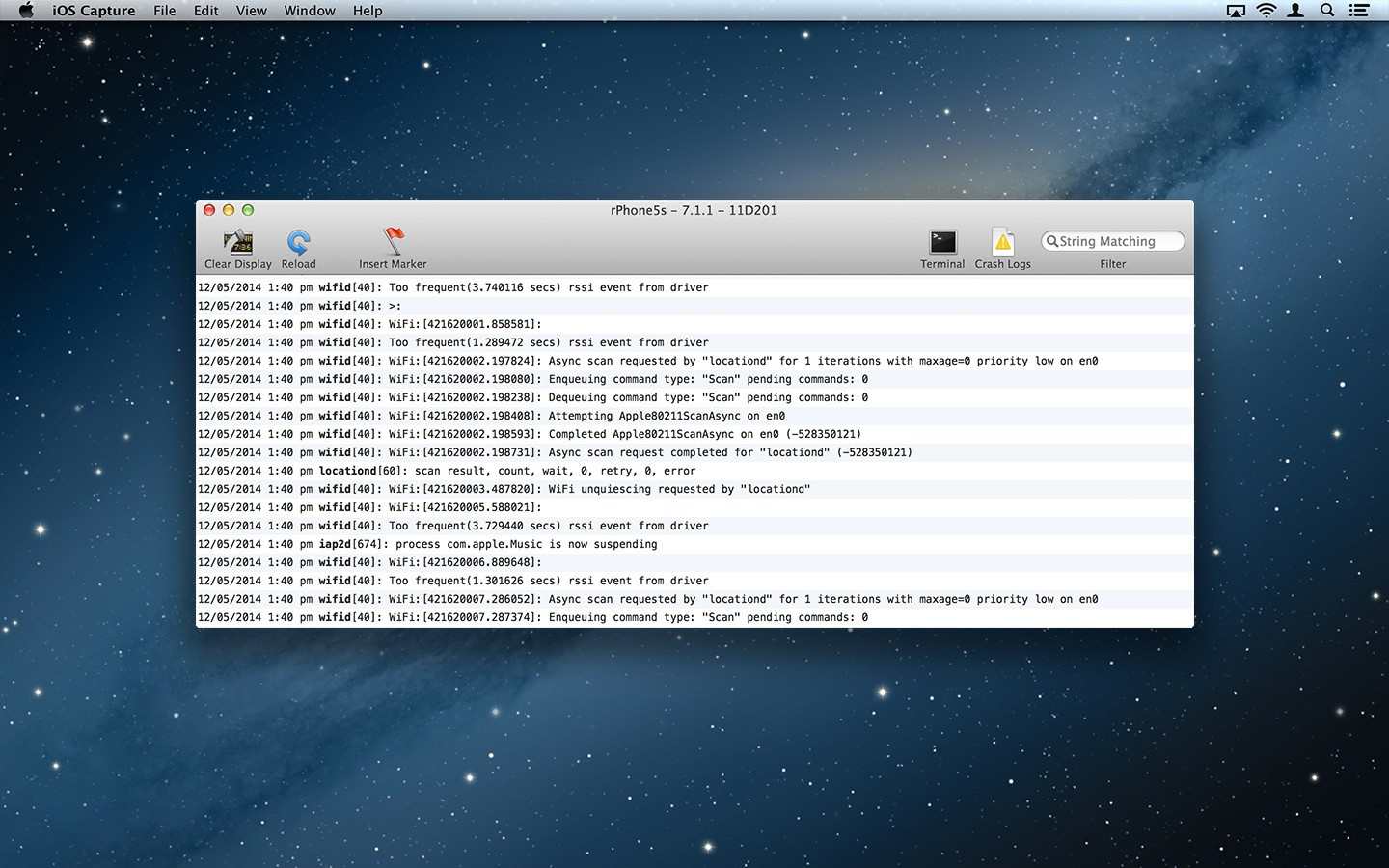Click the magnifier icon in the filter field
1389x868 pixels.
pyautogui.click(x=1051, y=241)
